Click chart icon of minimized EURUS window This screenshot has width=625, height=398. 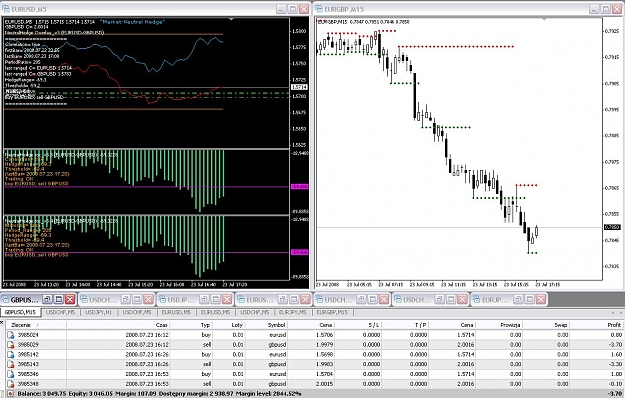[241, 300]
